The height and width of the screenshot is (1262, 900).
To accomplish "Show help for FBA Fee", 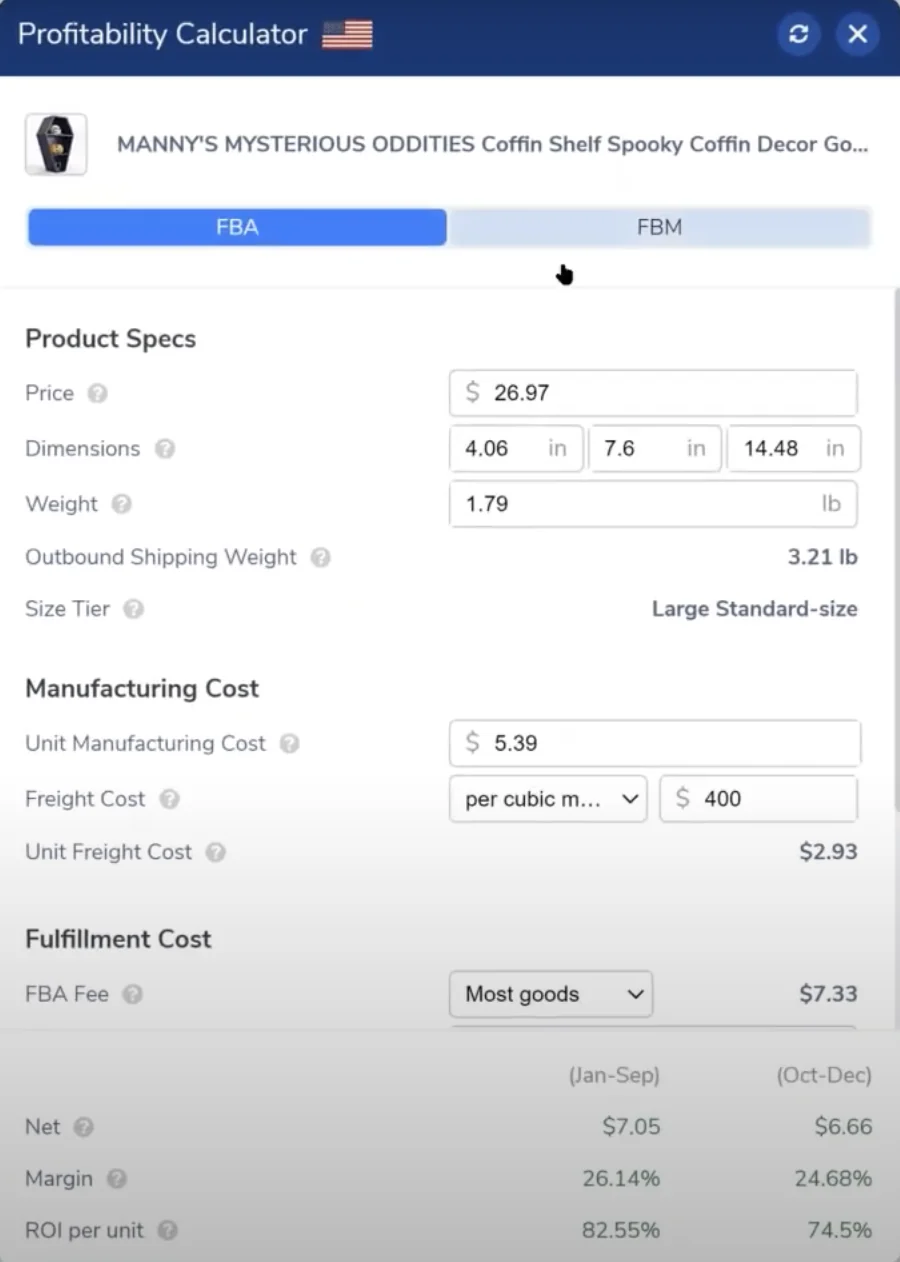I will (x=132, y=994).
